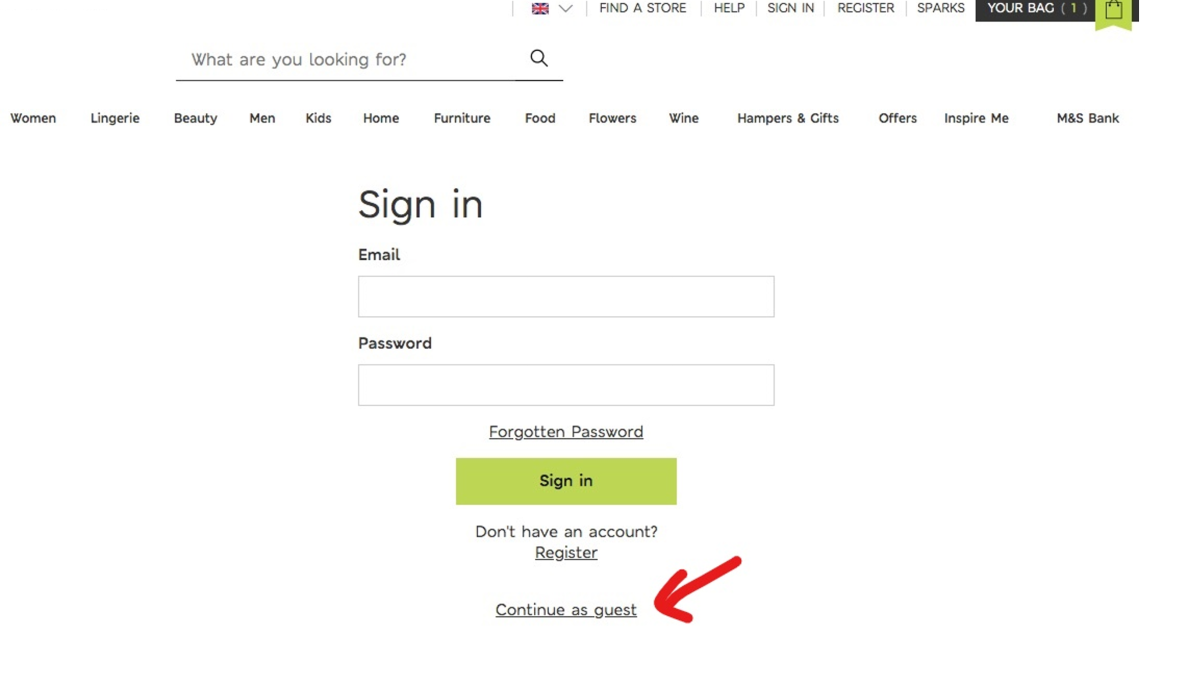Expand the country selector chevron
The width and height of the screenshot is (1200, 687).
click(565, 8)
